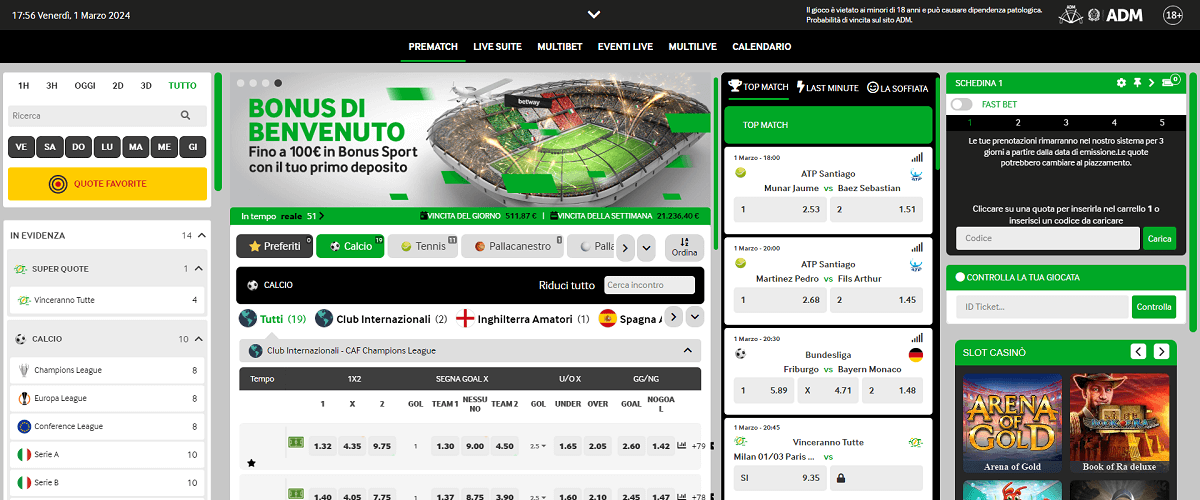The width and height of the screenshot is (1200, 500).
Task: Open the 2.5 goal line dropdown in first row
Action: coord(537,446)
